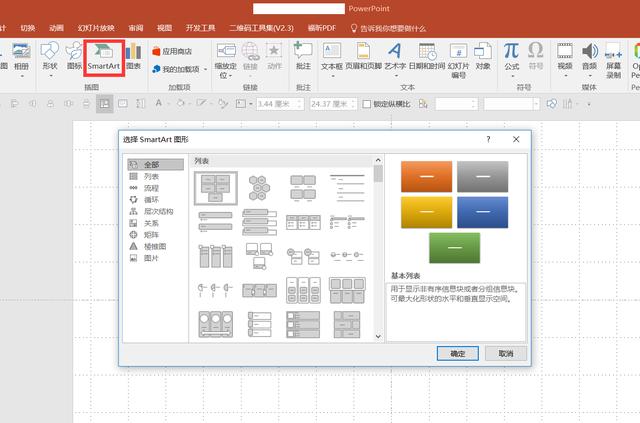Expand the 公式 equation dropdown arrow

[x=512, y=76]
